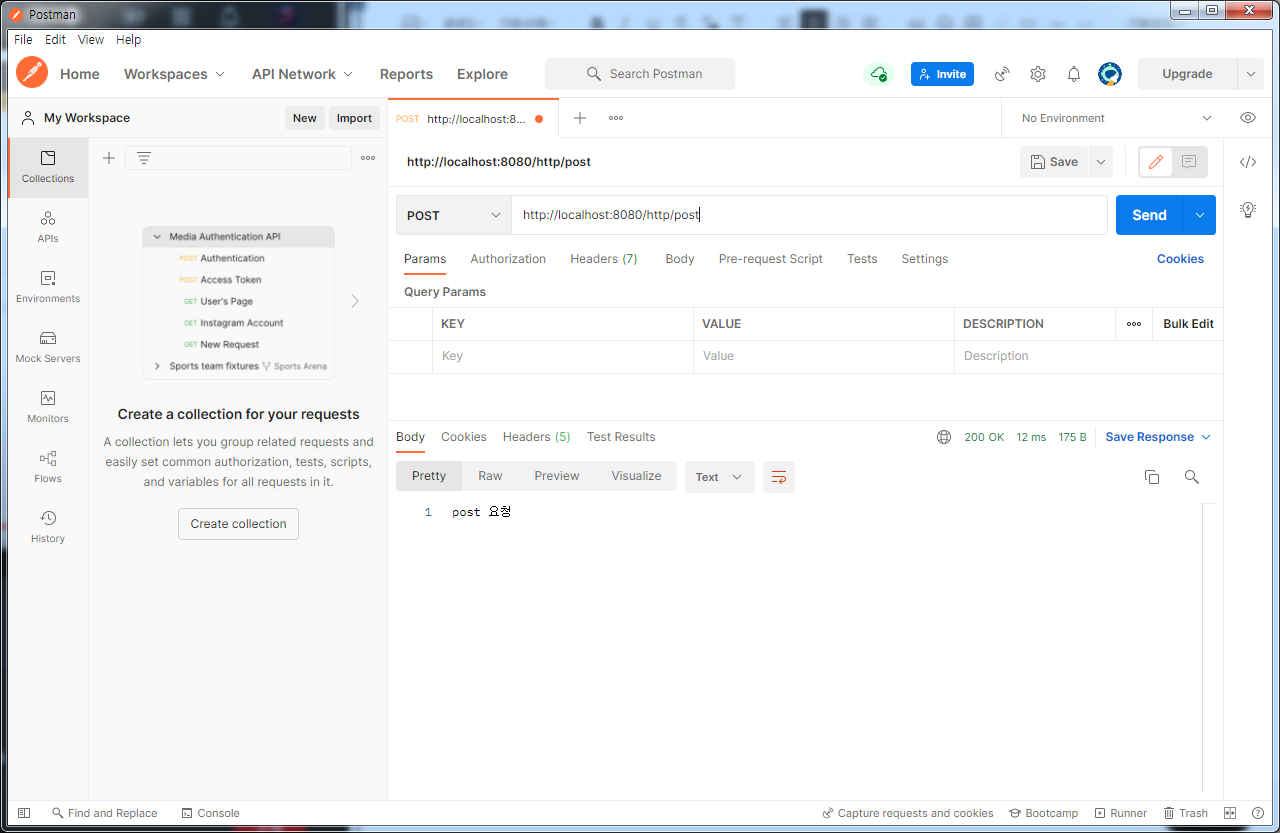
Task: Open the capture requests satellite icon
Action: pos(1001,74)
